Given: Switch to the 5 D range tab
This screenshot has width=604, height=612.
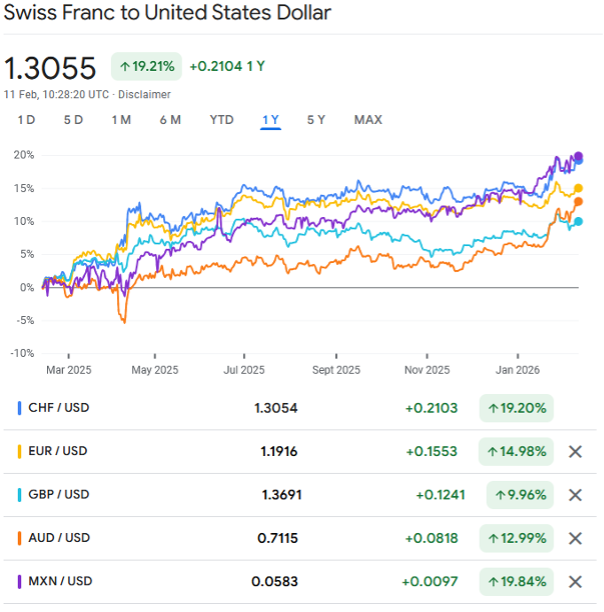Looking at the screenshot, I should coord(73,120).
